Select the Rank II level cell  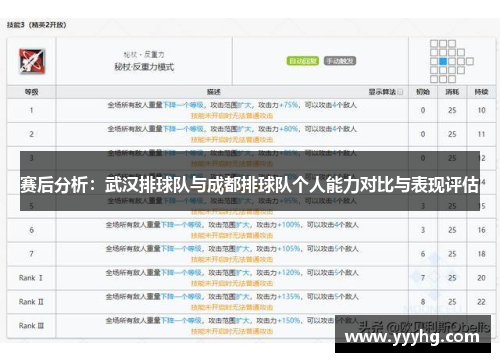31,302
